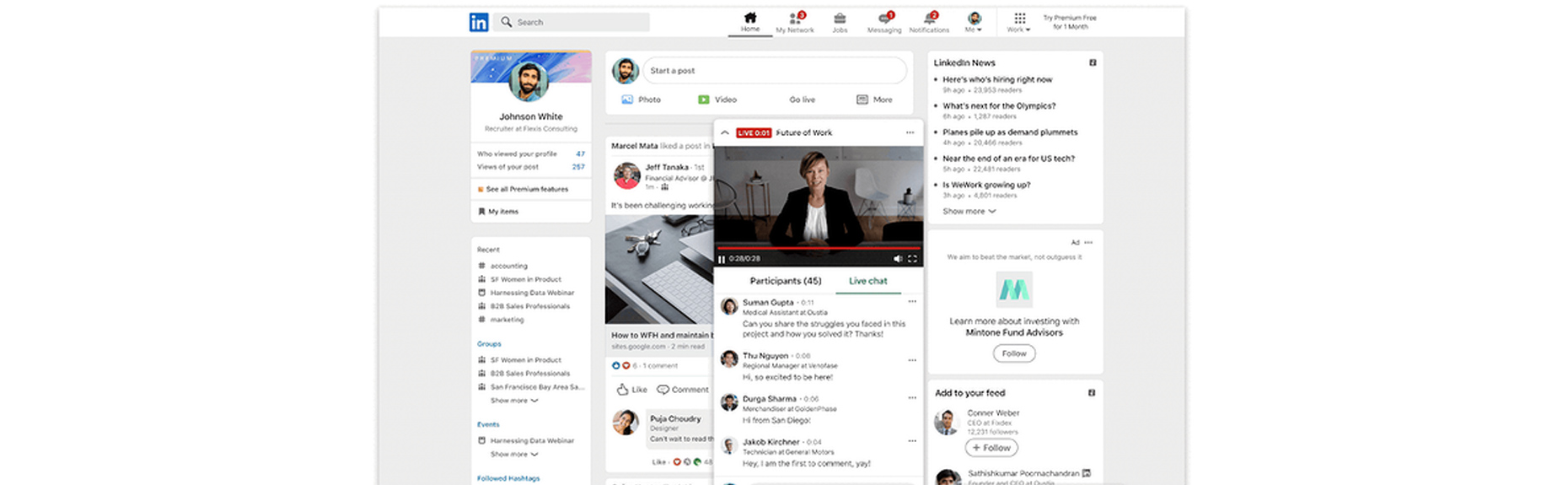The width and height of the screenshot is (1568, 485).
Task: Follow Conner Weber
Action: click(991, 448)
